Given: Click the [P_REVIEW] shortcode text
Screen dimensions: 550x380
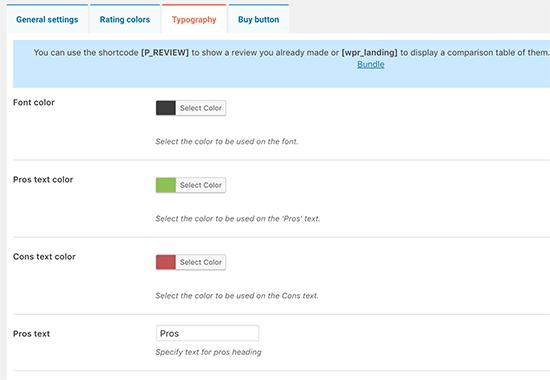Looking at the screenshot, I should tap(165, 53).
